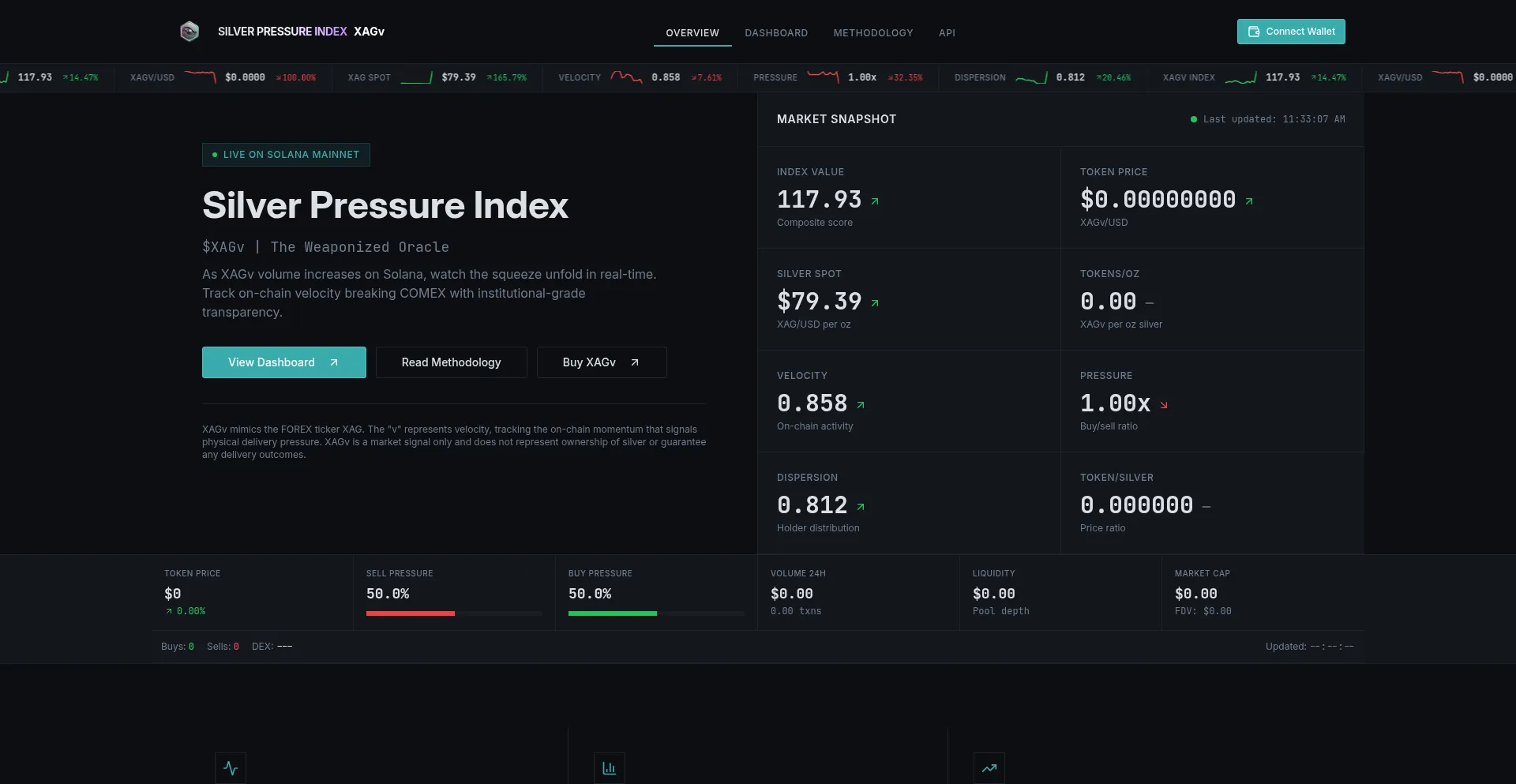Click the up arrow next to Velocity 0.858 card
Screen dimensions: 1516x784
click(x=861, y=405)
